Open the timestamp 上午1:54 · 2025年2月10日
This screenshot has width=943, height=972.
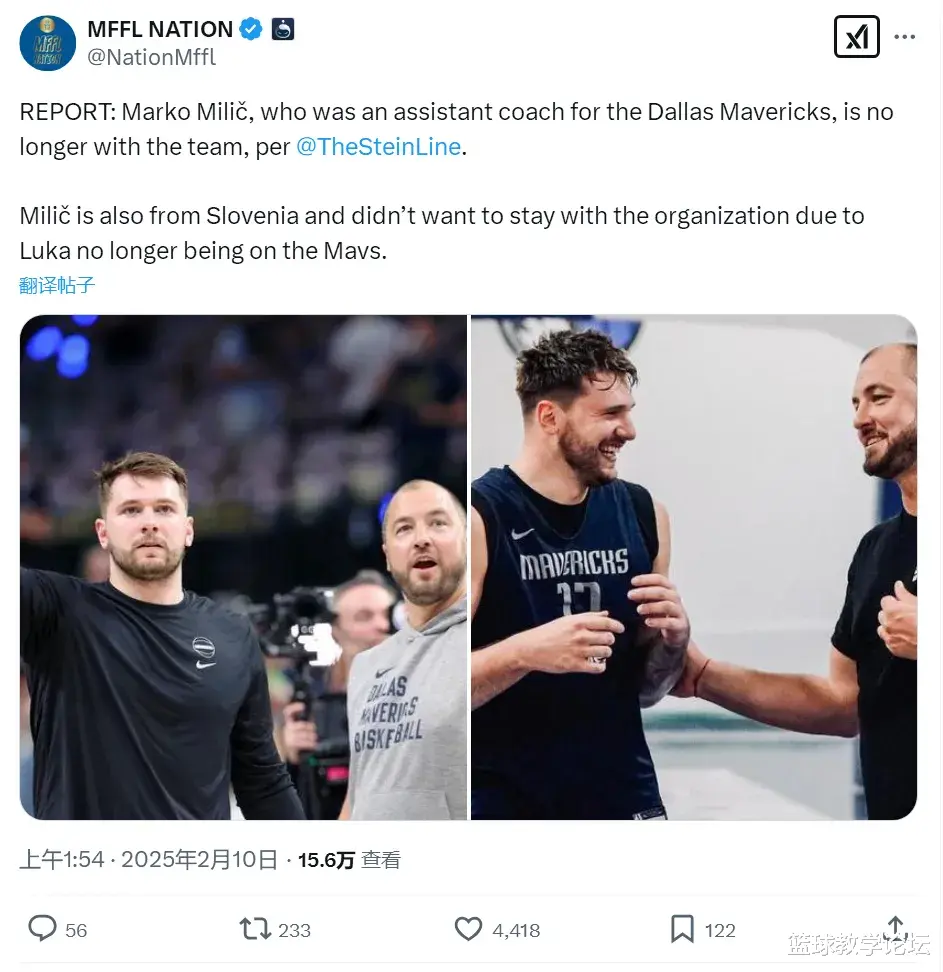tap(149, 860)
